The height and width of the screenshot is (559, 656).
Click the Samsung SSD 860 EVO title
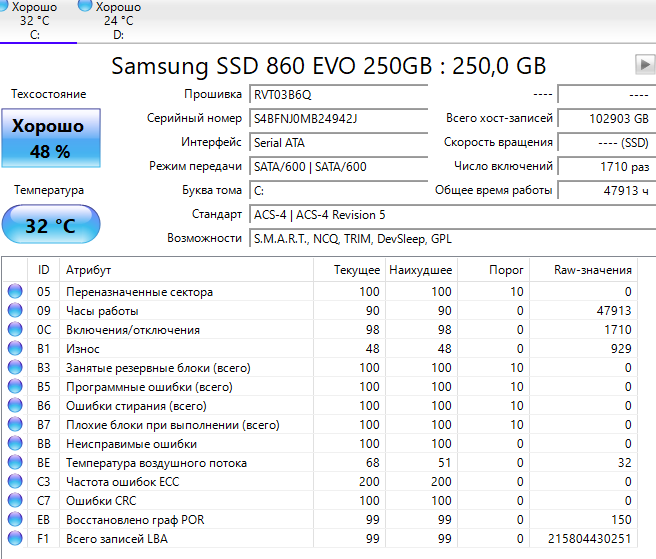coord(328,66)
